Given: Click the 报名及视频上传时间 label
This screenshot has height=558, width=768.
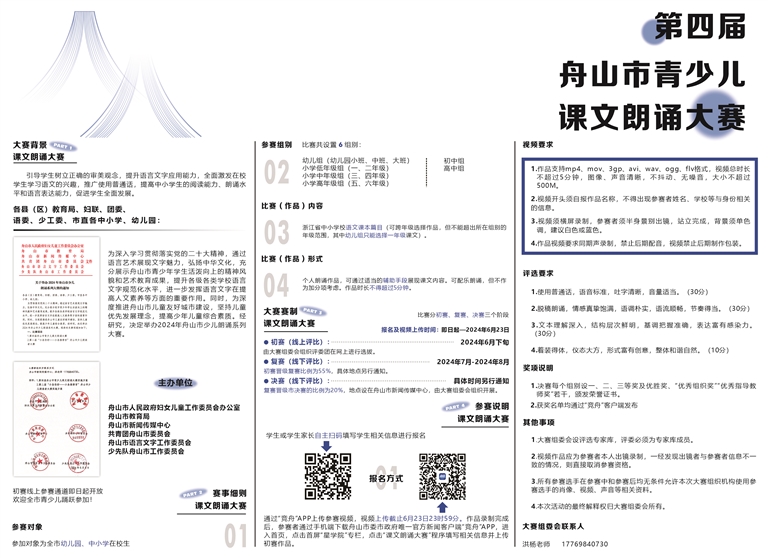Looking at the screenshot, I should (x=410, y=330).
